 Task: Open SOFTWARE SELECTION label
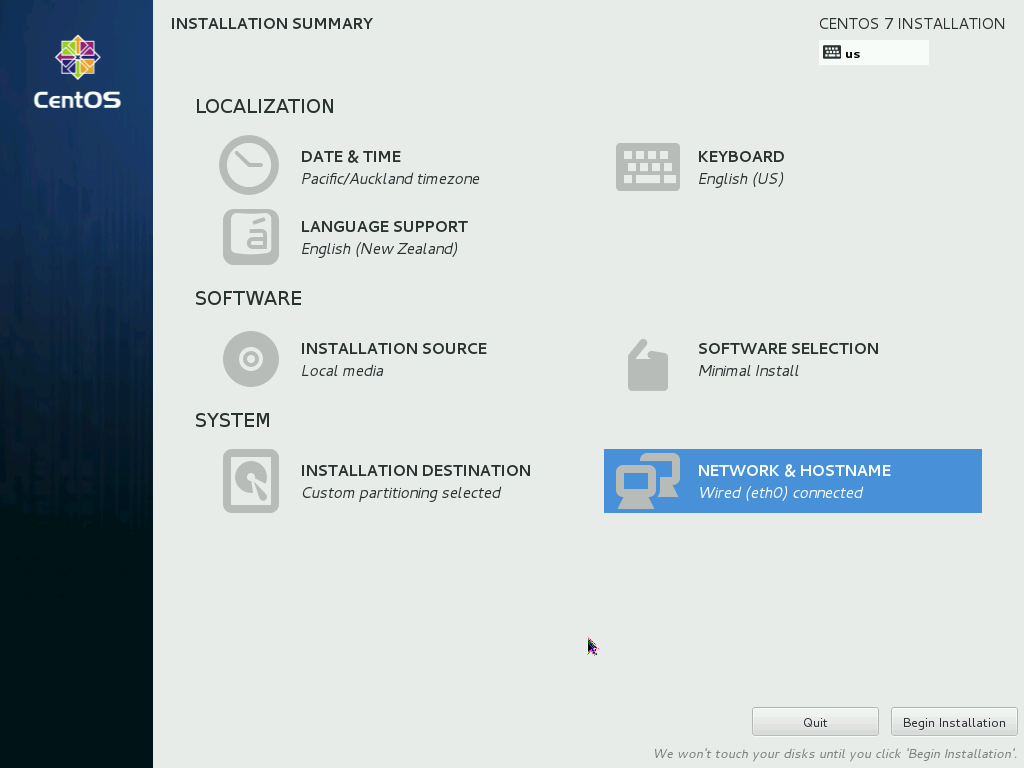coord(788,349)
